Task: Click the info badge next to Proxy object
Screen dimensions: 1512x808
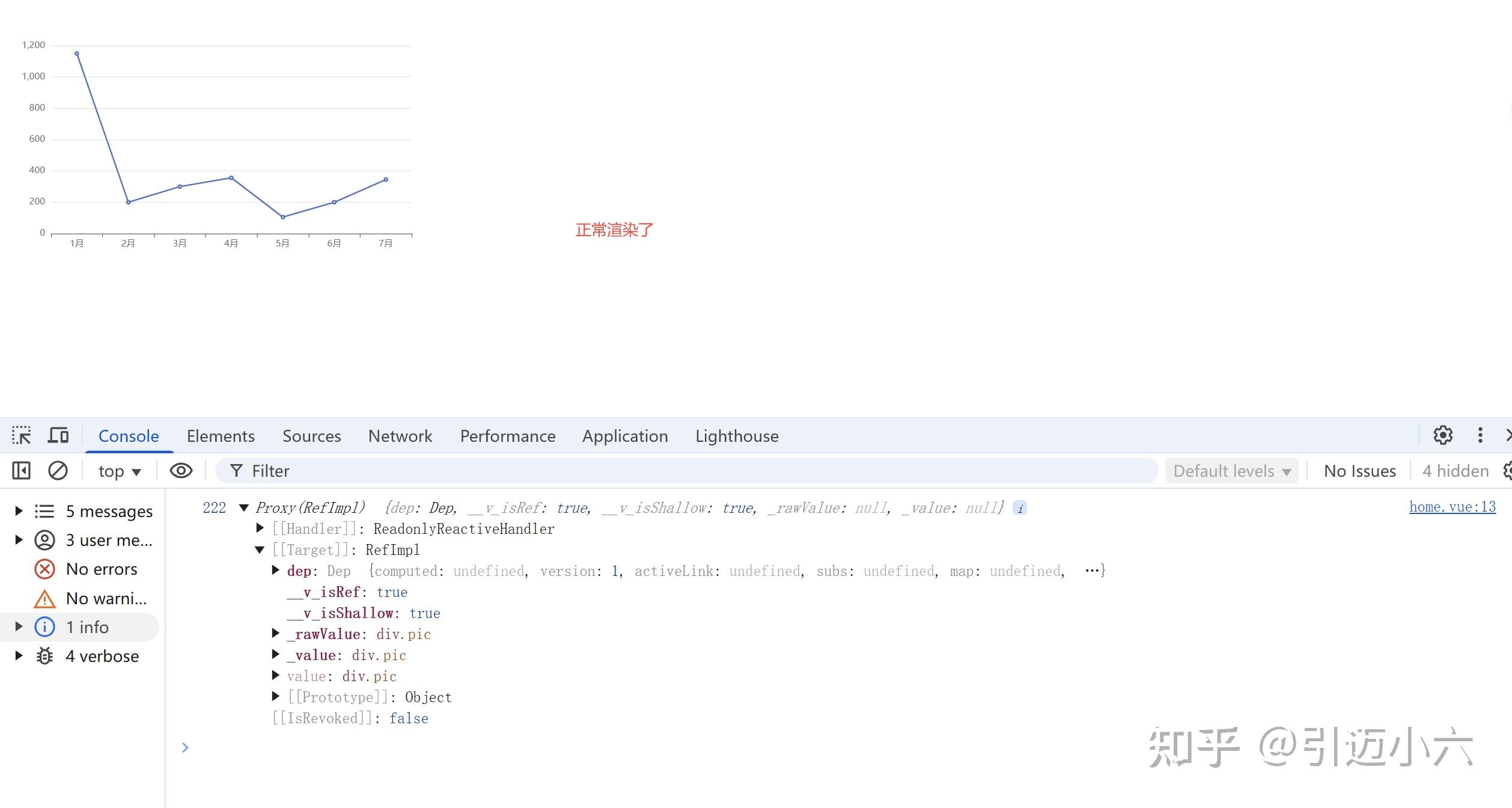Action: [x=1020, y=509]
